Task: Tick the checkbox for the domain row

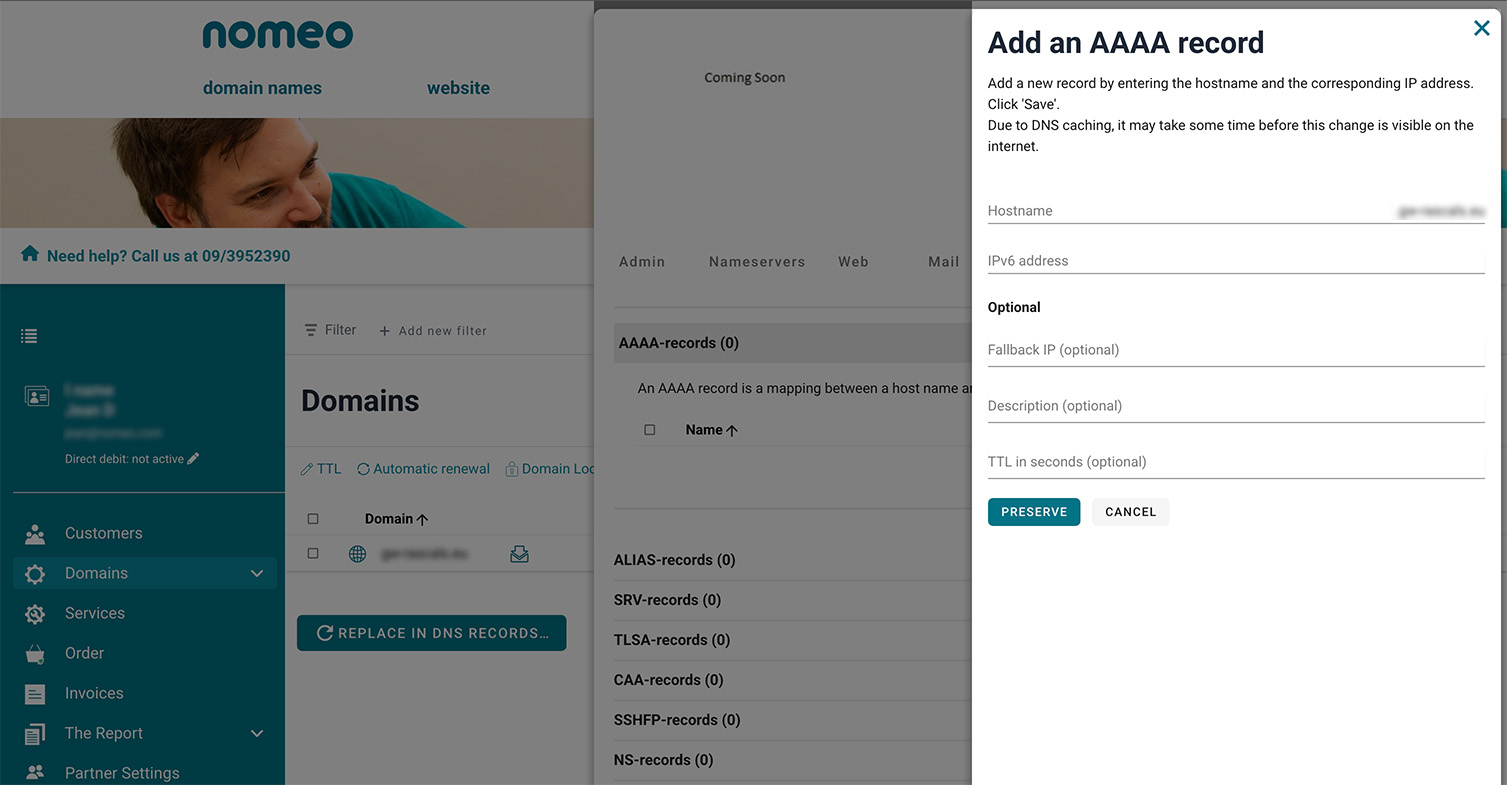Action: pos(313,553)
